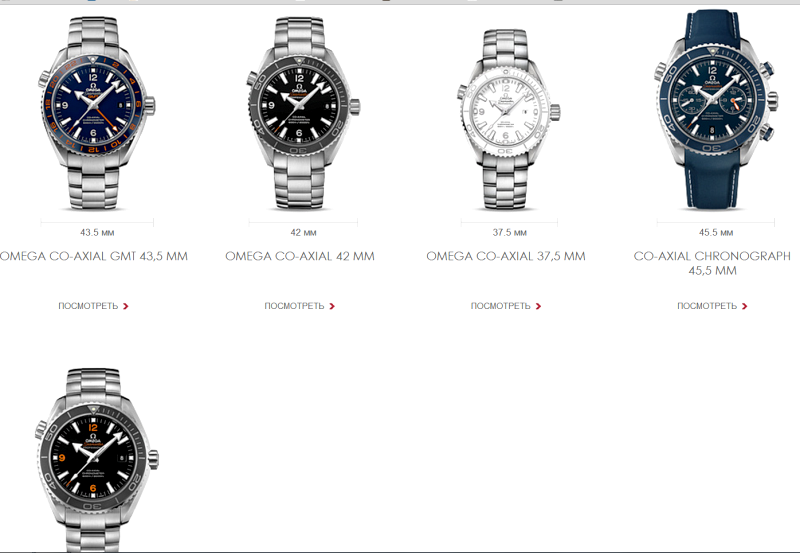Open the white 37.5 mm watch image
The width and height of the screenshot is (800, 553).
pos(509,120)
